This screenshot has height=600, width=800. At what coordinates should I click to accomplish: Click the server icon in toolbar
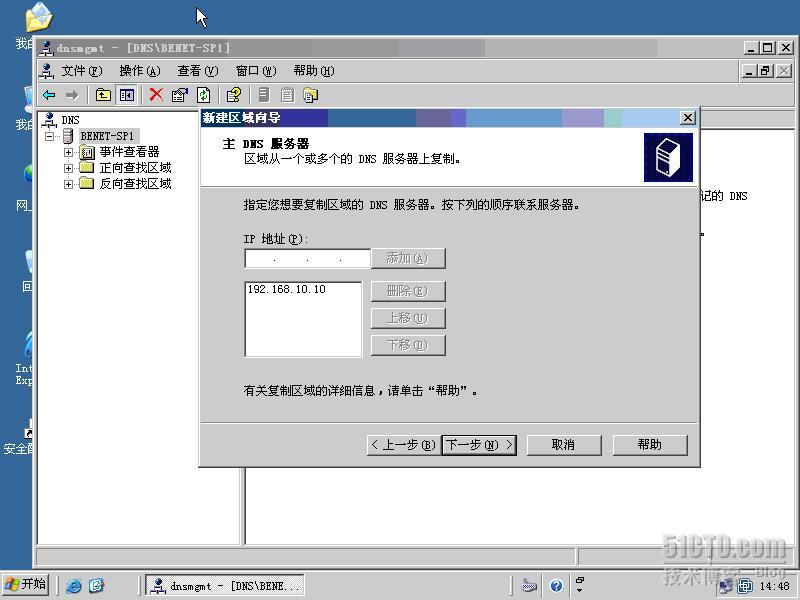tap(264, 94)
